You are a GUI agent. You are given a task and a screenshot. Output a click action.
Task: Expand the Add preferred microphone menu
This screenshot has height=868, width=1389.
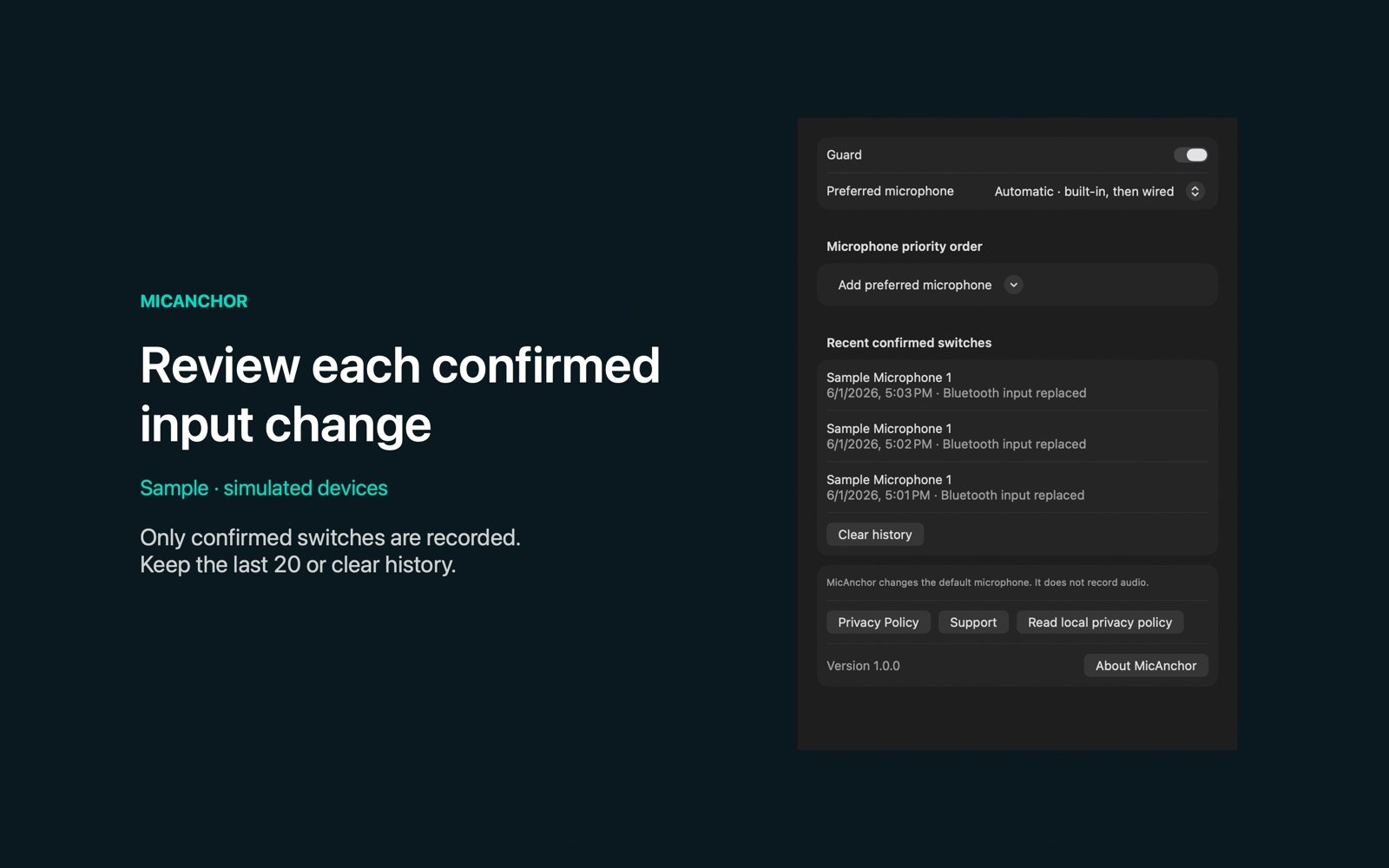tap(929, 285)
